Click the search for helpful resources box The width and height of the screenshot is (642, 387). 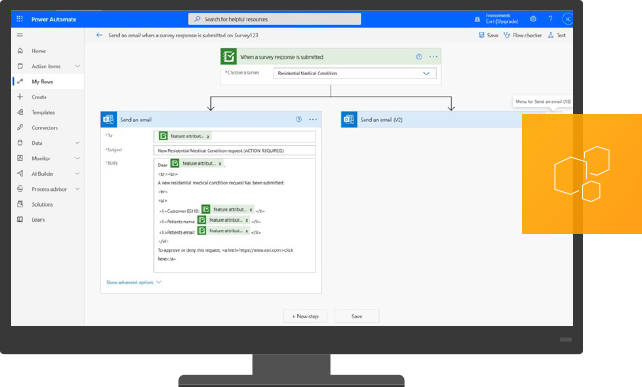274,19
